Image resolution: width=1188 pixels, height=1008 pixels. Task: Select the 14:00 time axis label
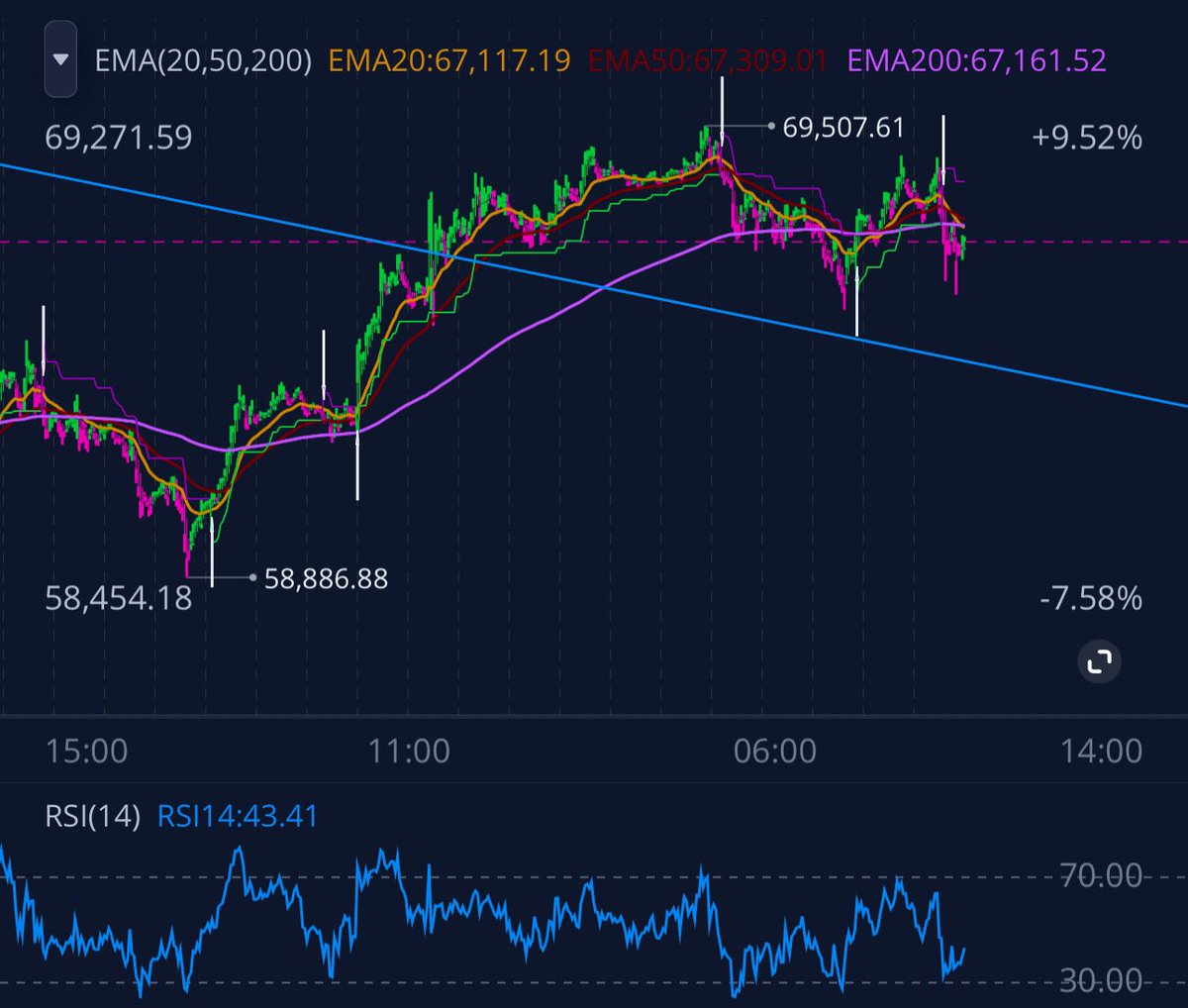(x=1101, y=751)
